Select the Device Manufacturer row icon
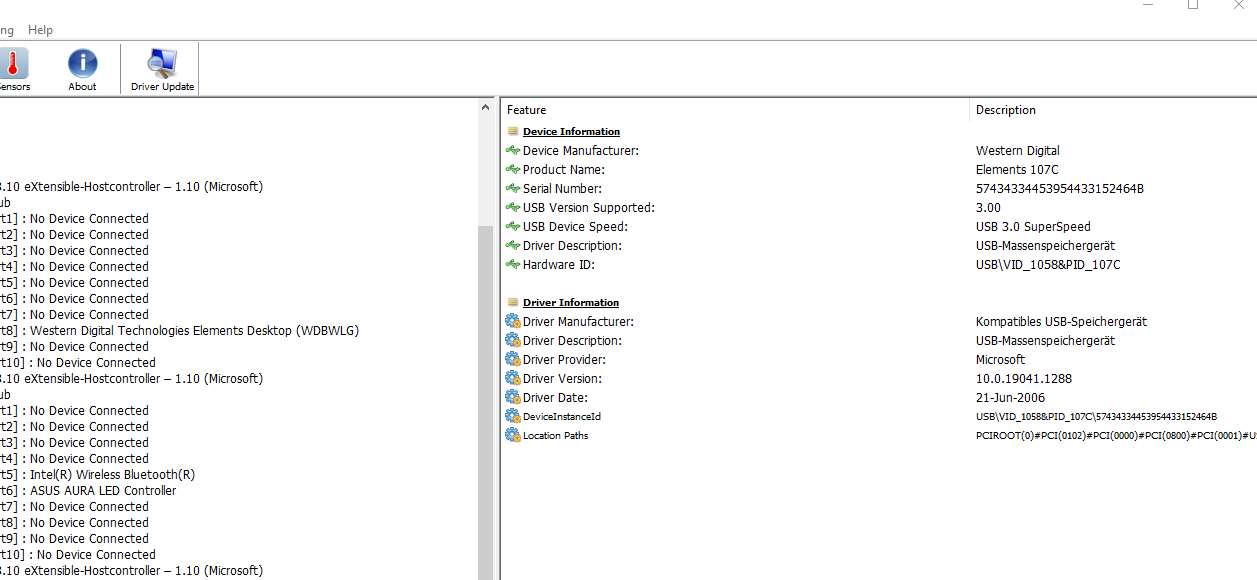Image resolution: width=1257 pixels, height=580 pixels. point(513,151)
